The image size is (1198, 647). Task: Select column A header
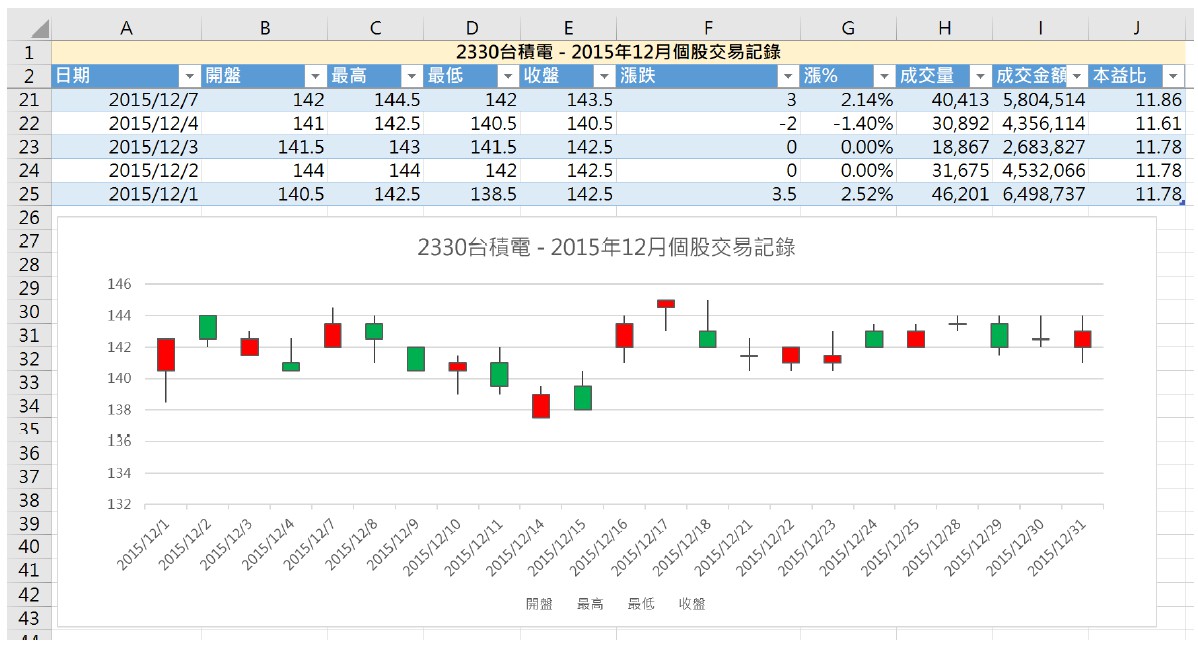coord(127,28)
